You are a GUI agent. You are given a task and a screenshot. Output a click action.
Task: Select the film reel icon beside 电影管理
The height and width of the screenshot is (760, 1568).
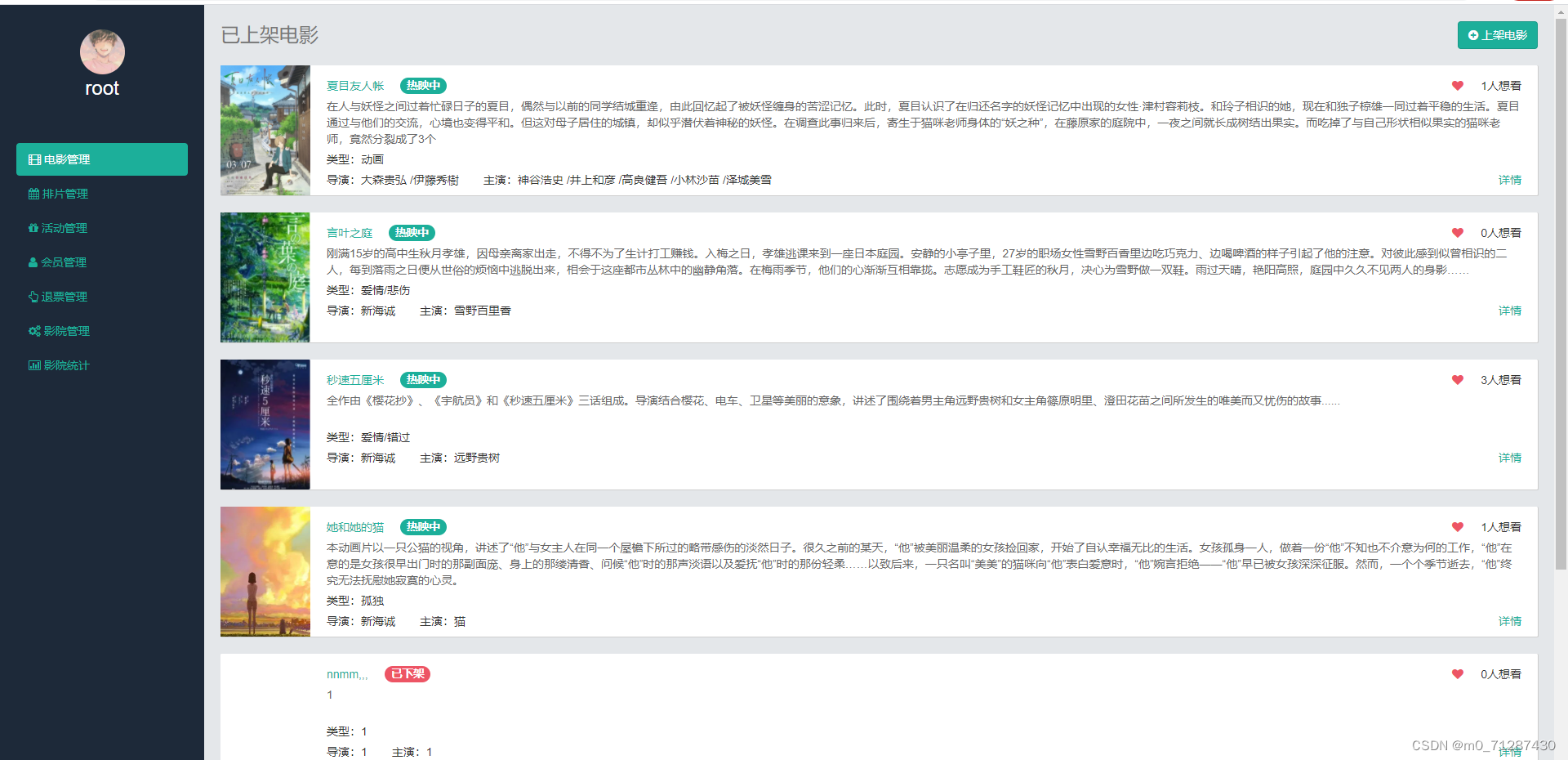click(33, 159)
